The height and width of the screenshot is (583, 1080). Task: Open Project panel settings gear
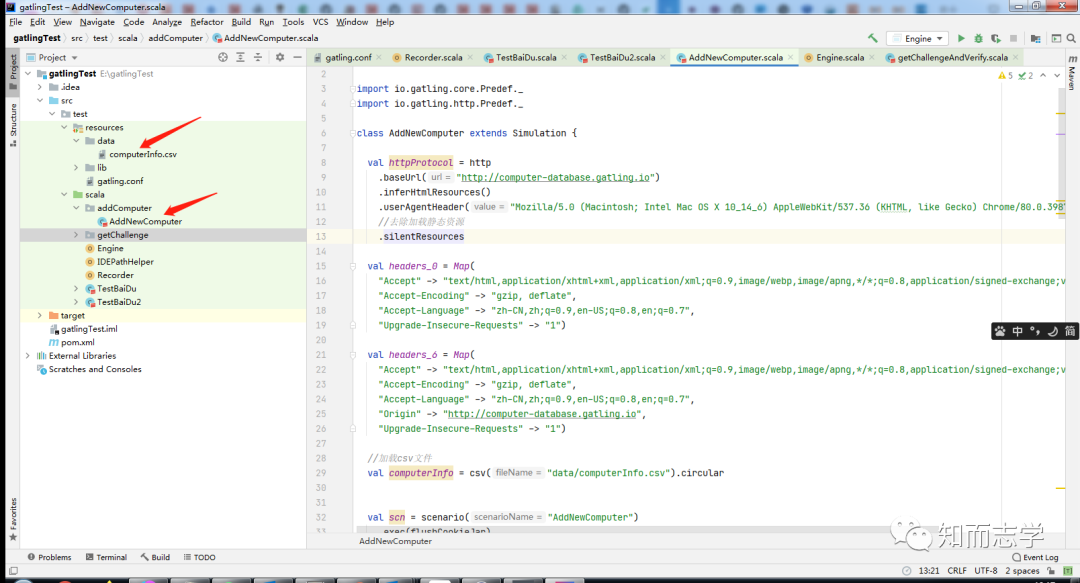(280, 57)
